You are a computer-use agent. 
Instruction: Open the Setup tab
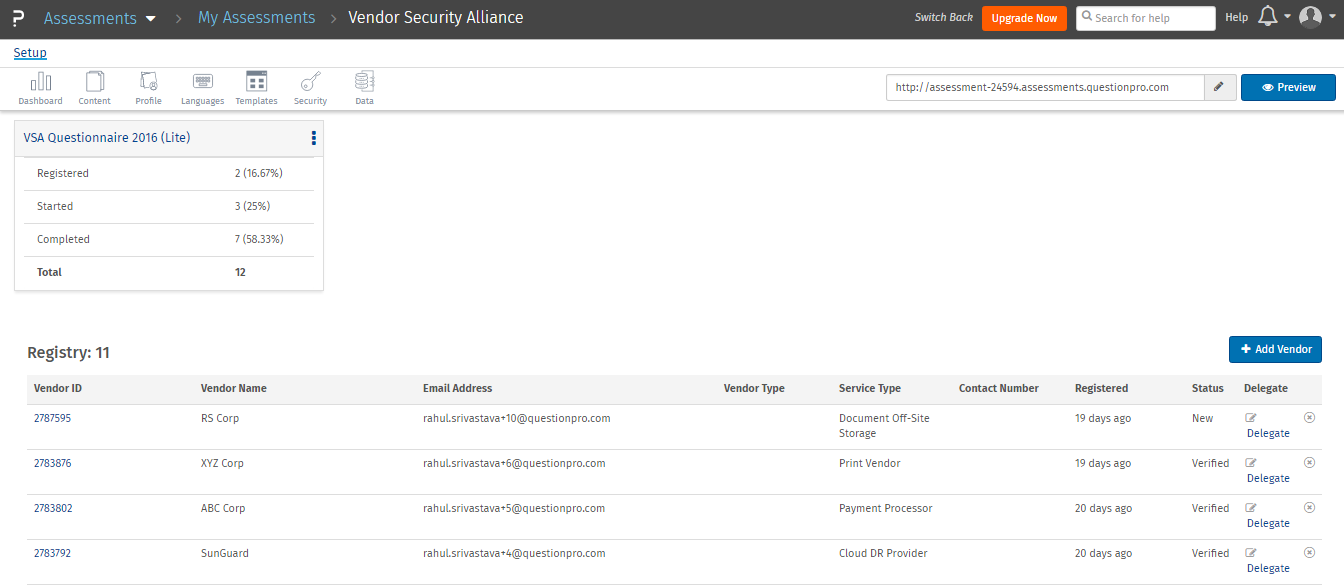pyautogui.click(x=30, y=53)
